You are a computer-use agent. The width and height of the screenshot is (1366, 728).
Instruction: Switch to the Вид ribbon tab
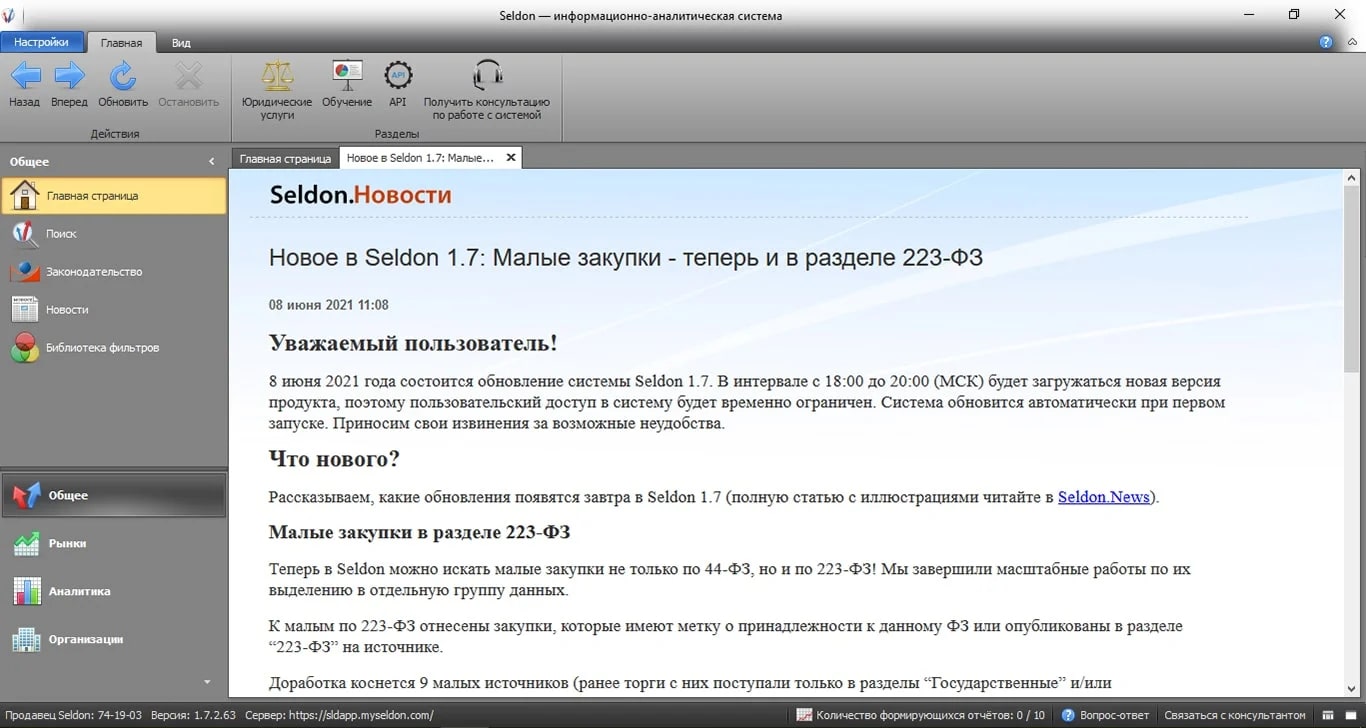(181, 43)
